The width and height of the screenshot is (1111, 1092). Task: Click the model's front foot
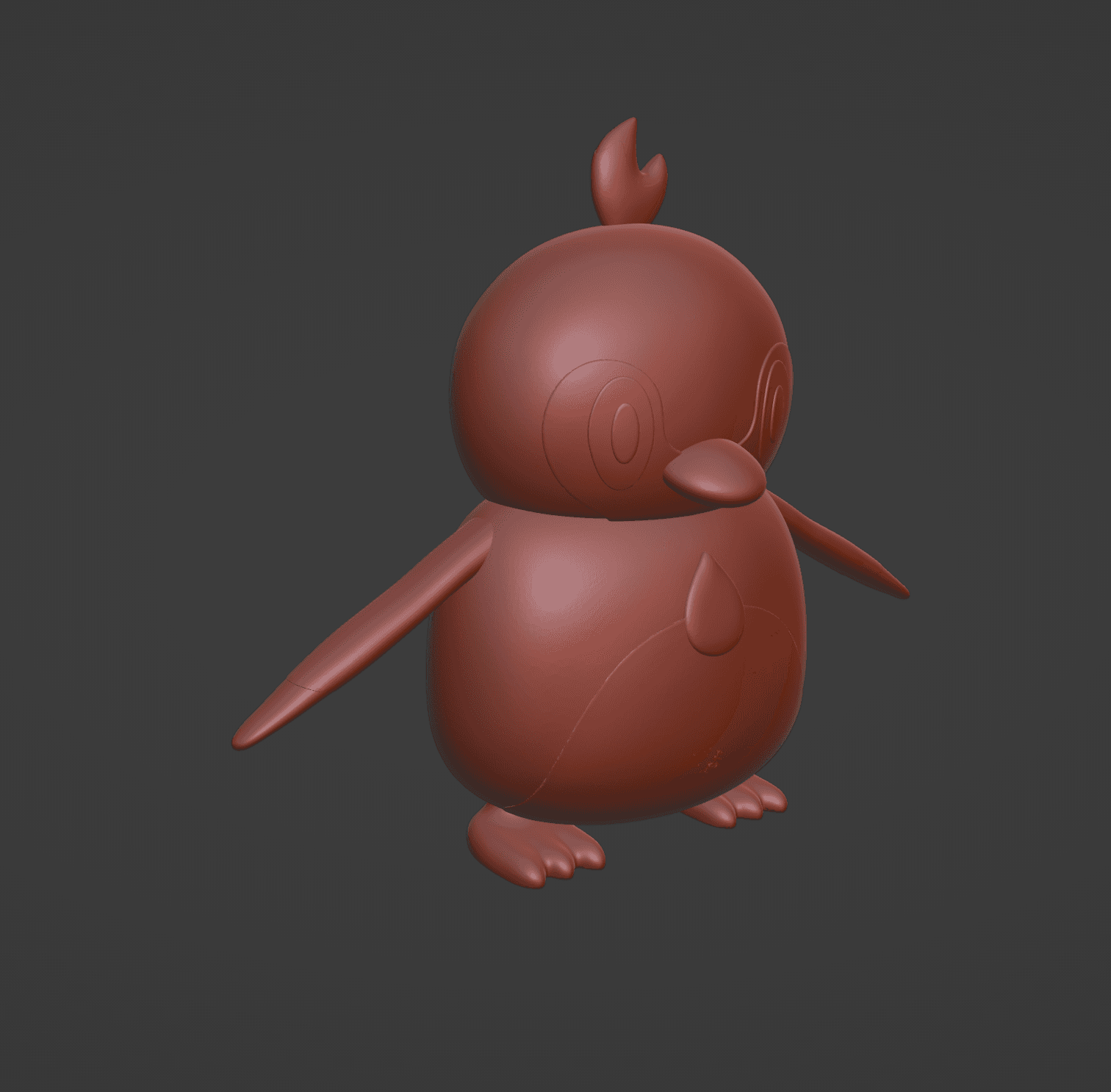tap(536, 845)
